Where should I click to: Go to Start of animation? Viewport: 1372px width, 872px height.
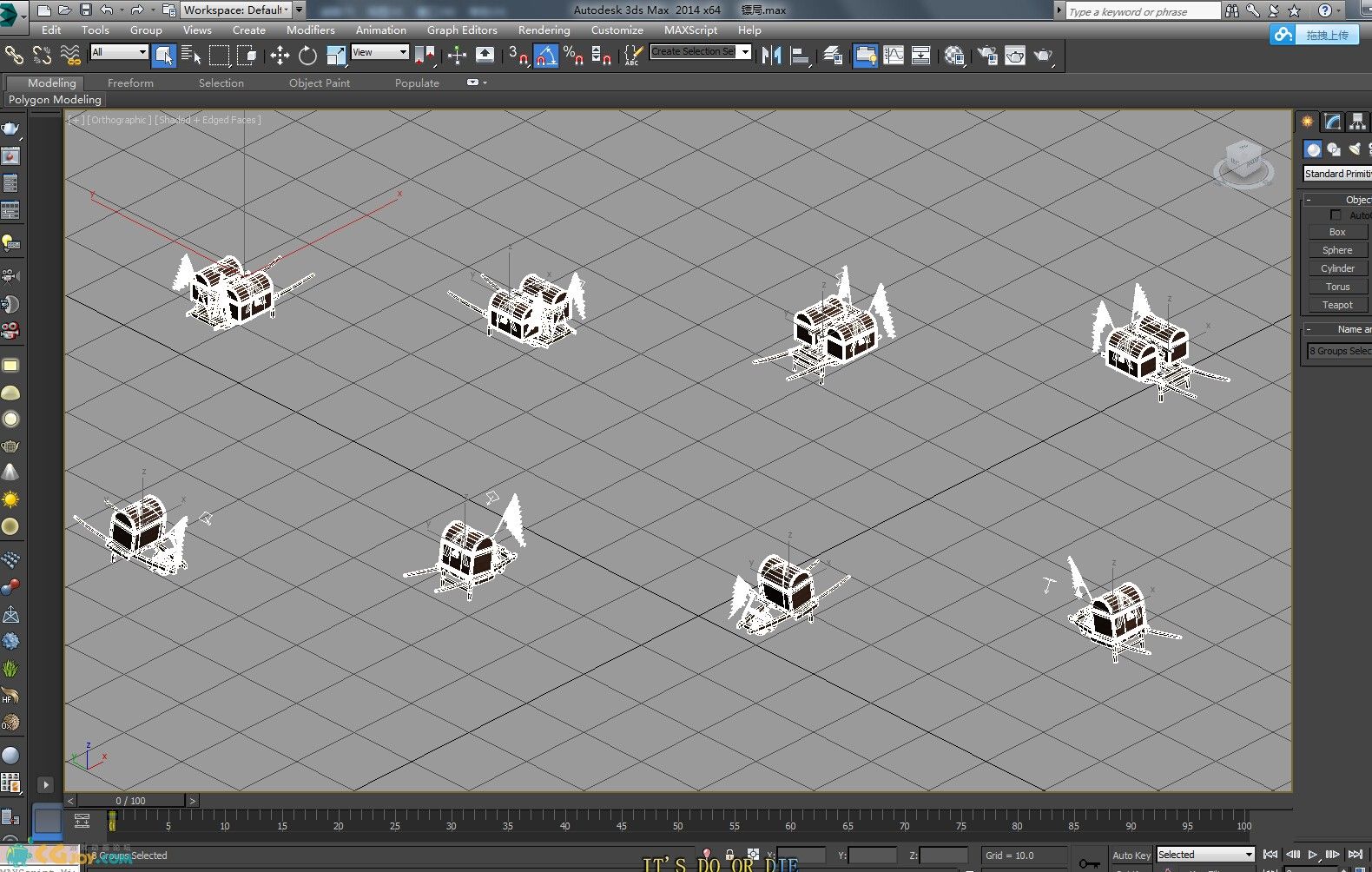pyautogui.click(x=1270, y=855)
